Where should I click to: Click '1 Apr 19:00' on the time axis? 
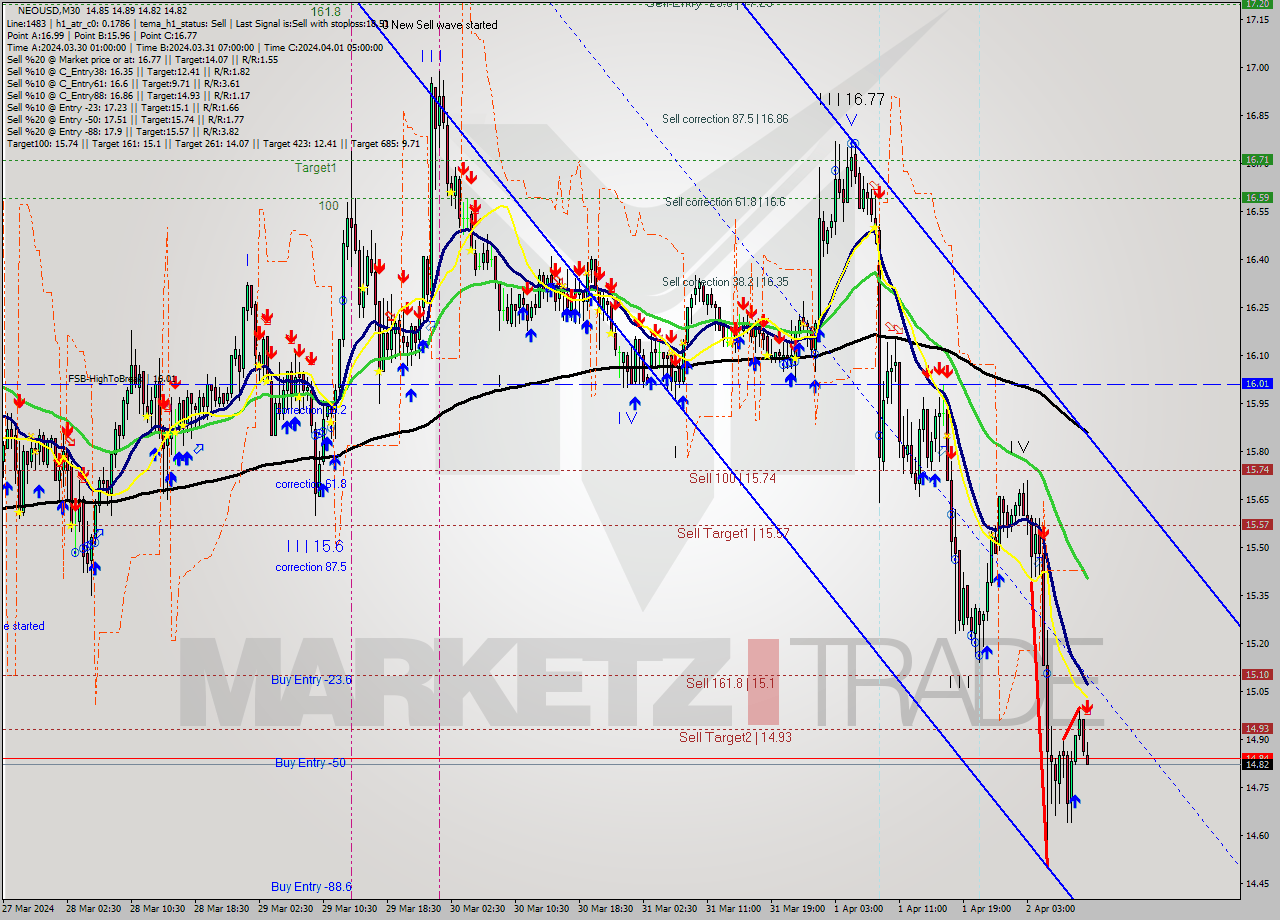[x=989, y=909]
